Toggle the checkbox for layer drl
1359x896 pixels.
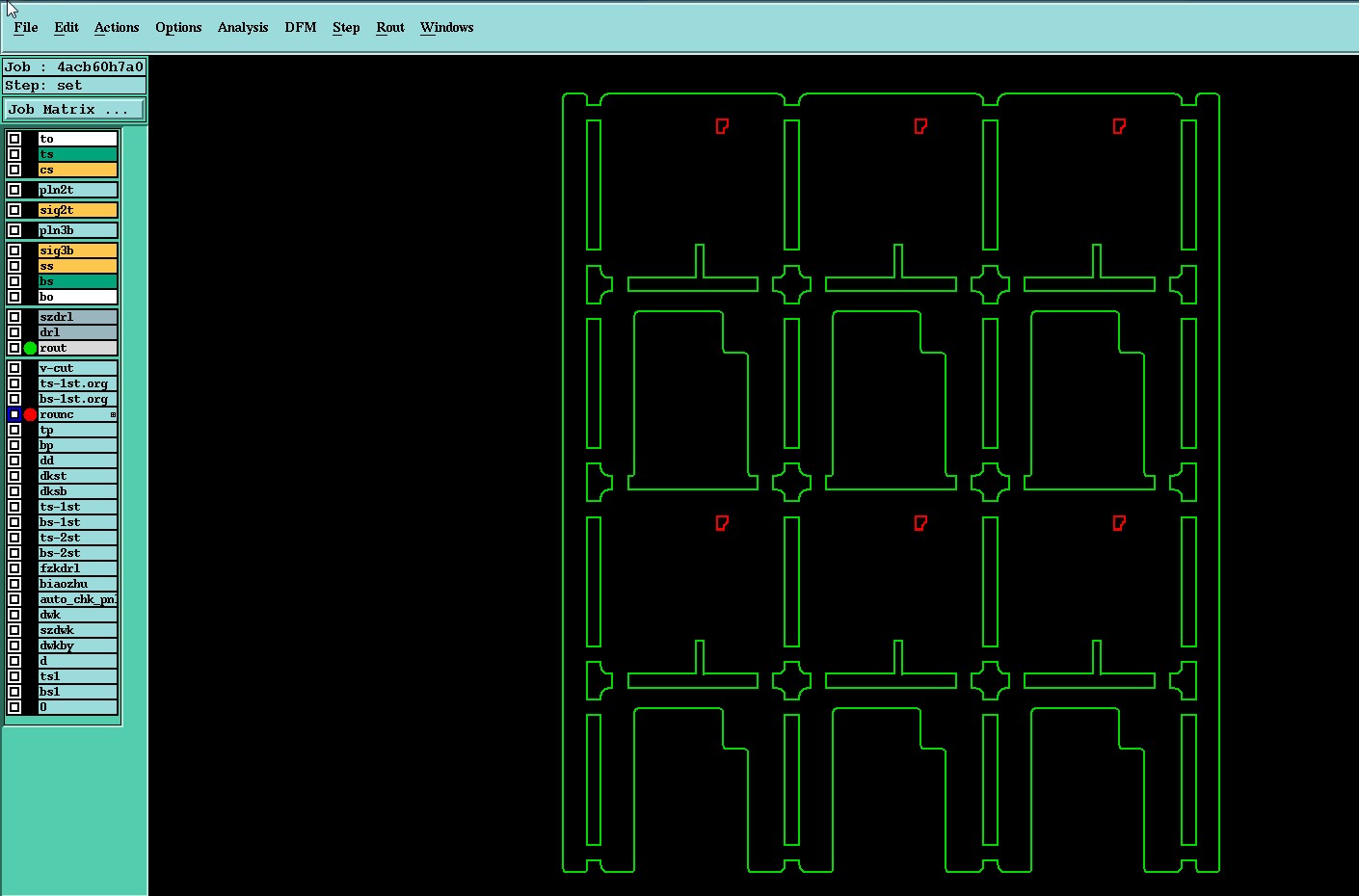14,332
